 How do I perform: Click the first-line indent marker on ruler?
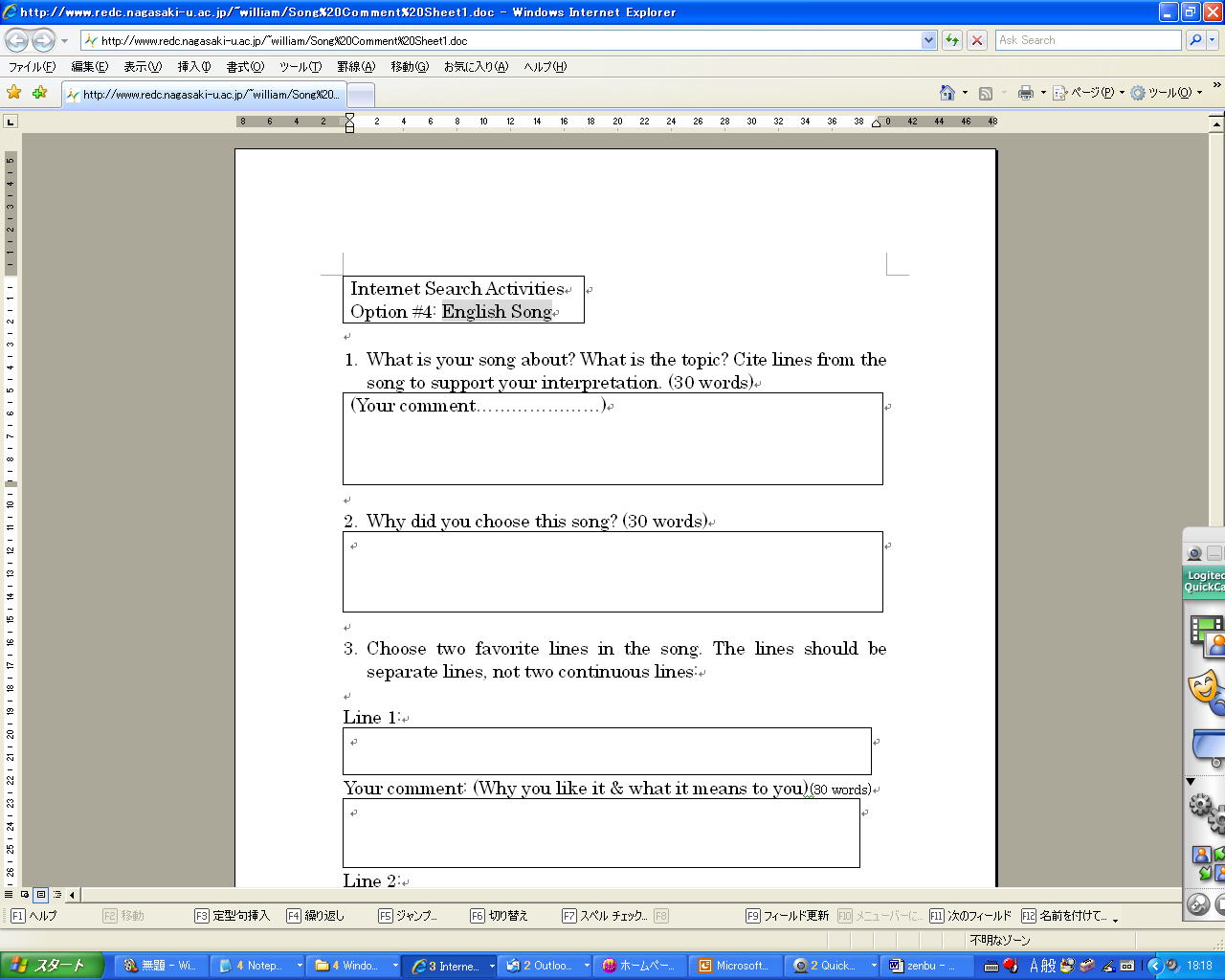[349, 117]
